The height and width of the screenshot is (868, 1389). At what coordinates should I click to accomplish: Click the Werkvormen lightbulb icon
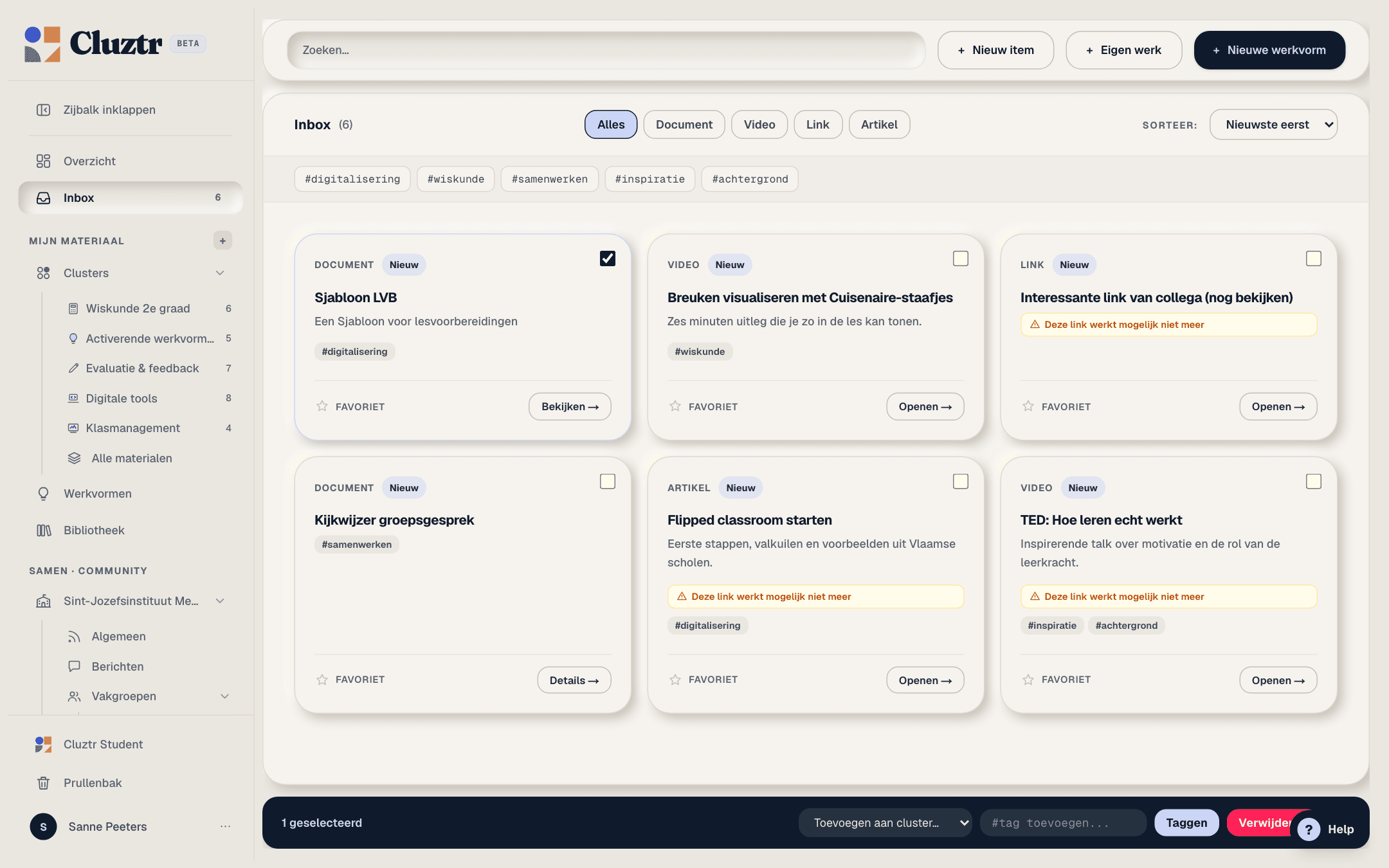point(43,494)
